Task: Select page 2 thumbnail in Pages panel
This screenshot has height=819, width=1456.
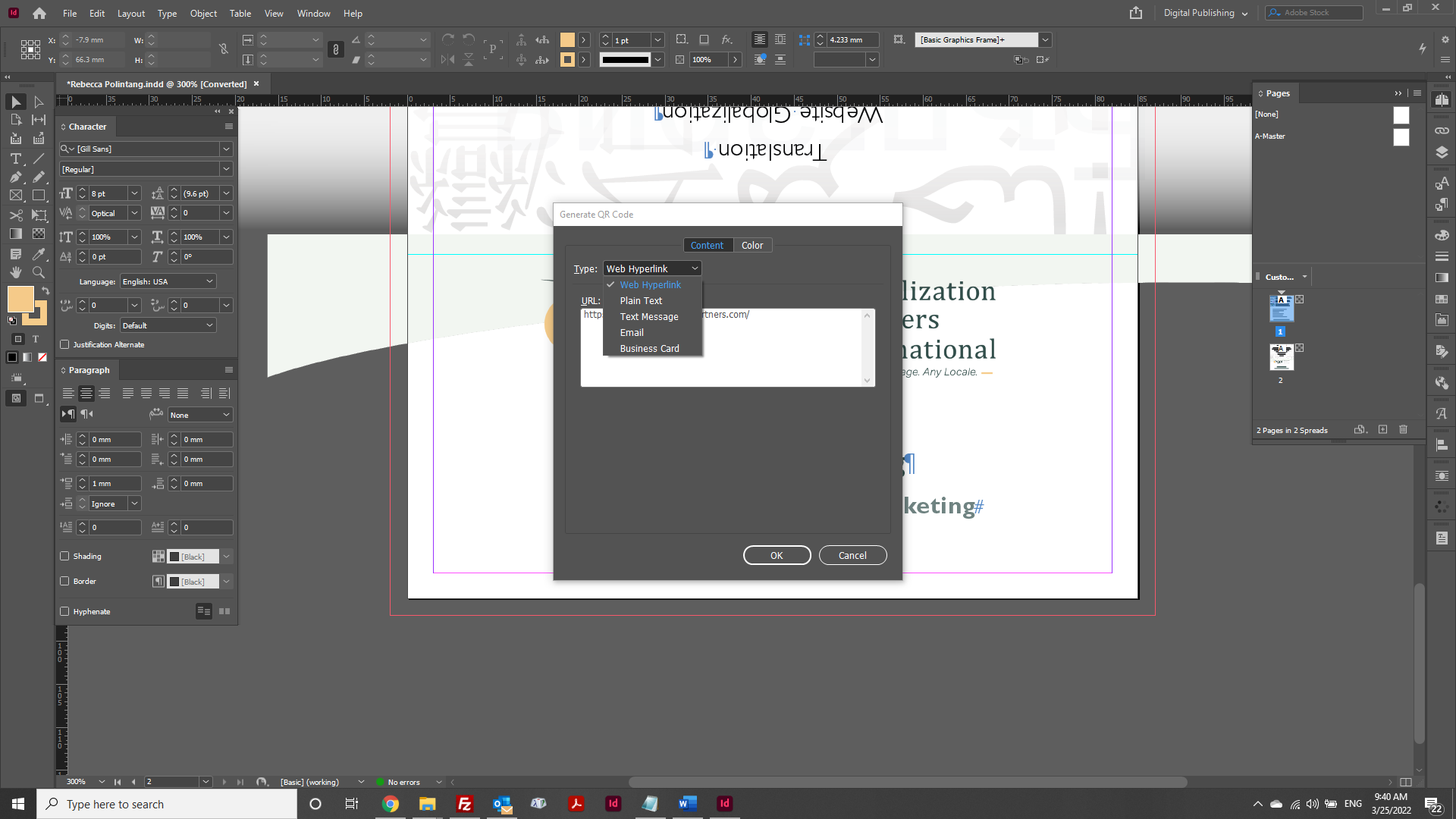Action: pyautogui.click(x=1280, y=357)
